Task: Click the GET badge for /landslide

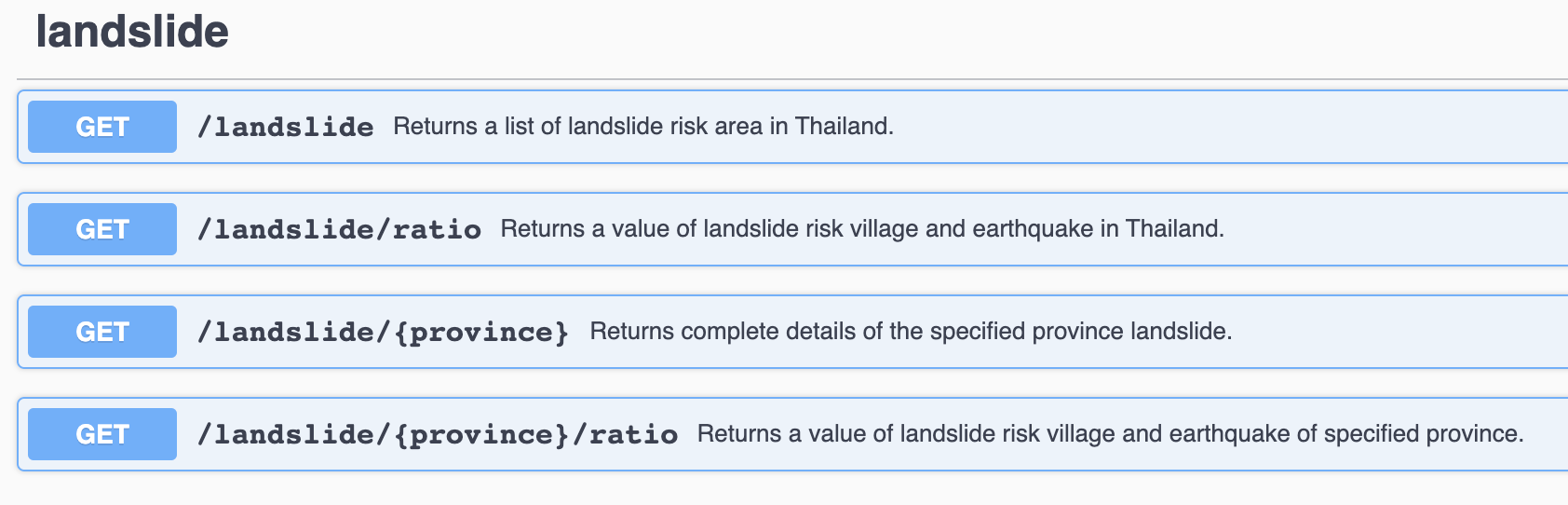Action: [x=102, y=127]
